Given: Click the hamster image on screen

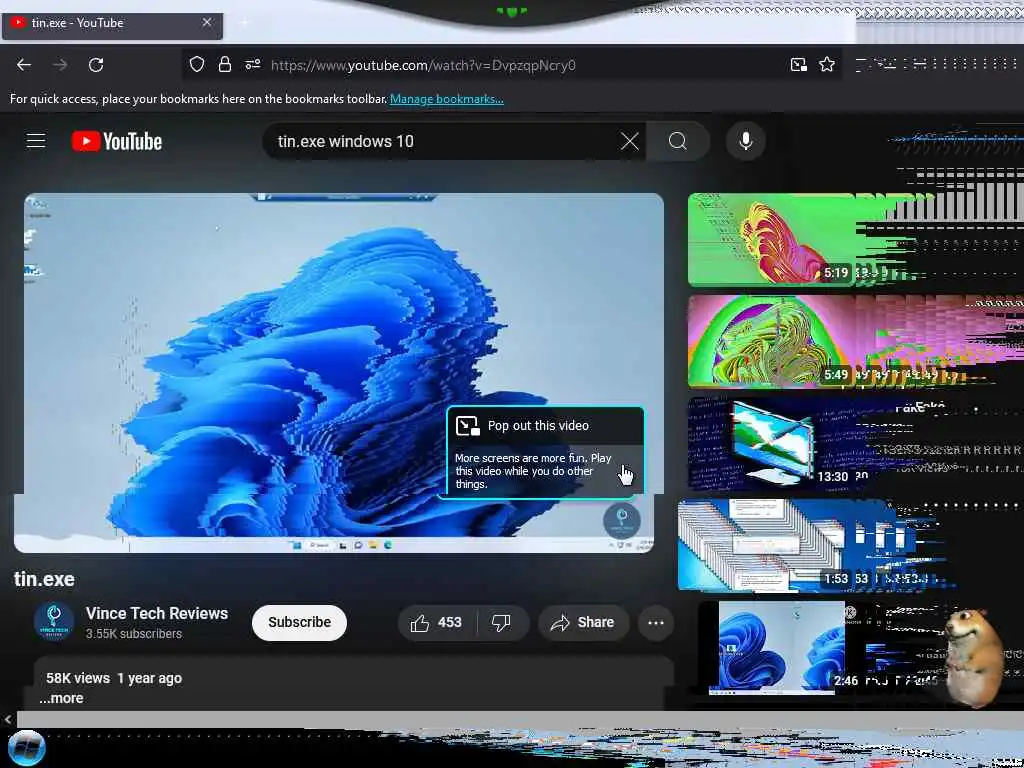Looking at the screenshot, I should [973, 657].
